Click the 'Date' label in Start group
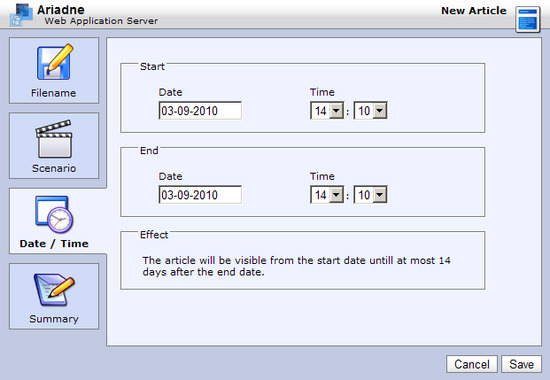Screen dimensions: 550x380 pos(170,92)
